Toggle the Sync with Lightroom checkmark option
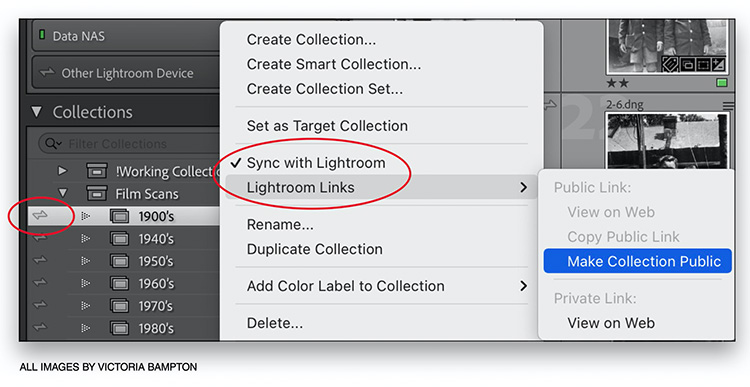This screenshot has width=750, height=387. click(316, 163)
